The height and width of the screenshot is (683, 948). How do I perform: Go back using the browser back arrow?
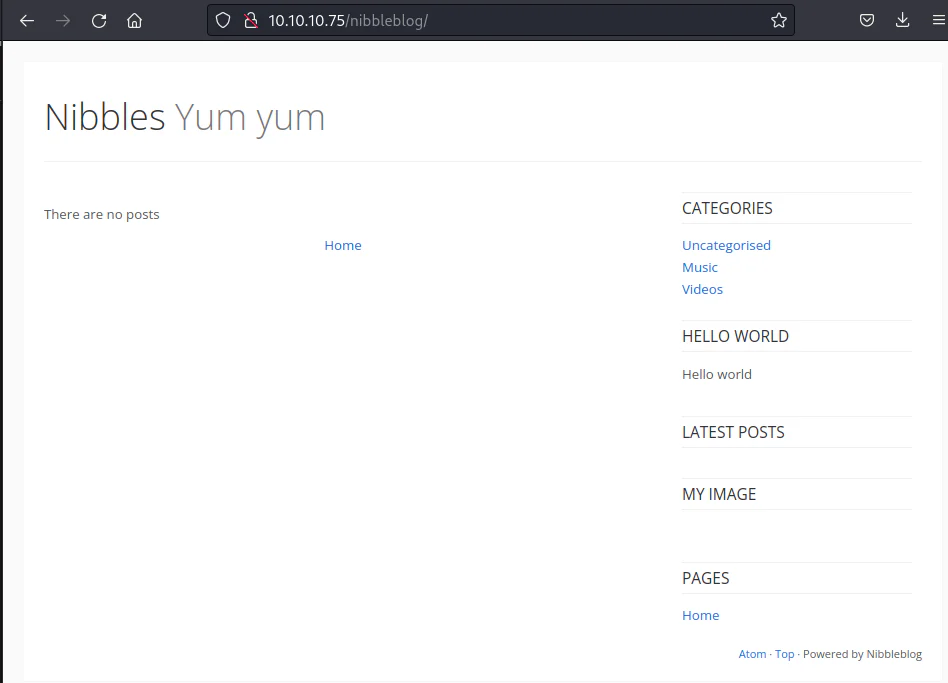pyautogui.click(x=27, y=21)
